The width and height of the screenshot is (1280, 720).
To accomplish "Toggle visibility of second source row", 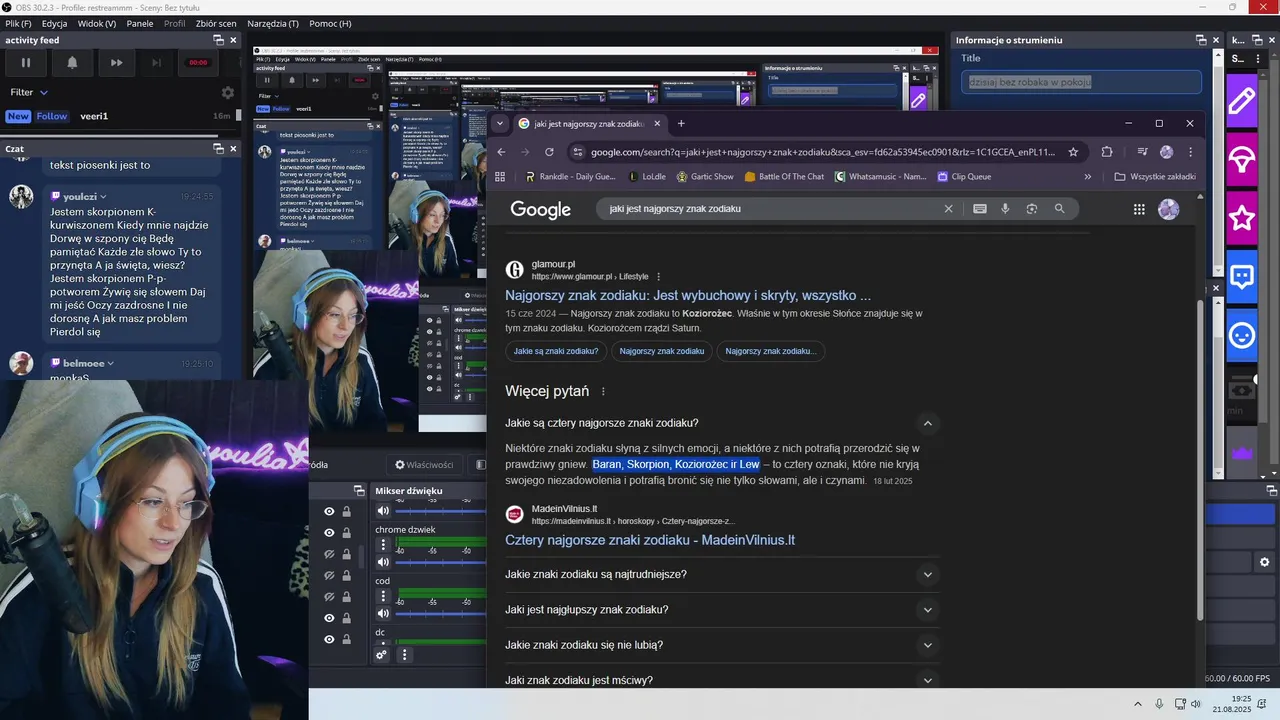I will (x=329, y=533).
